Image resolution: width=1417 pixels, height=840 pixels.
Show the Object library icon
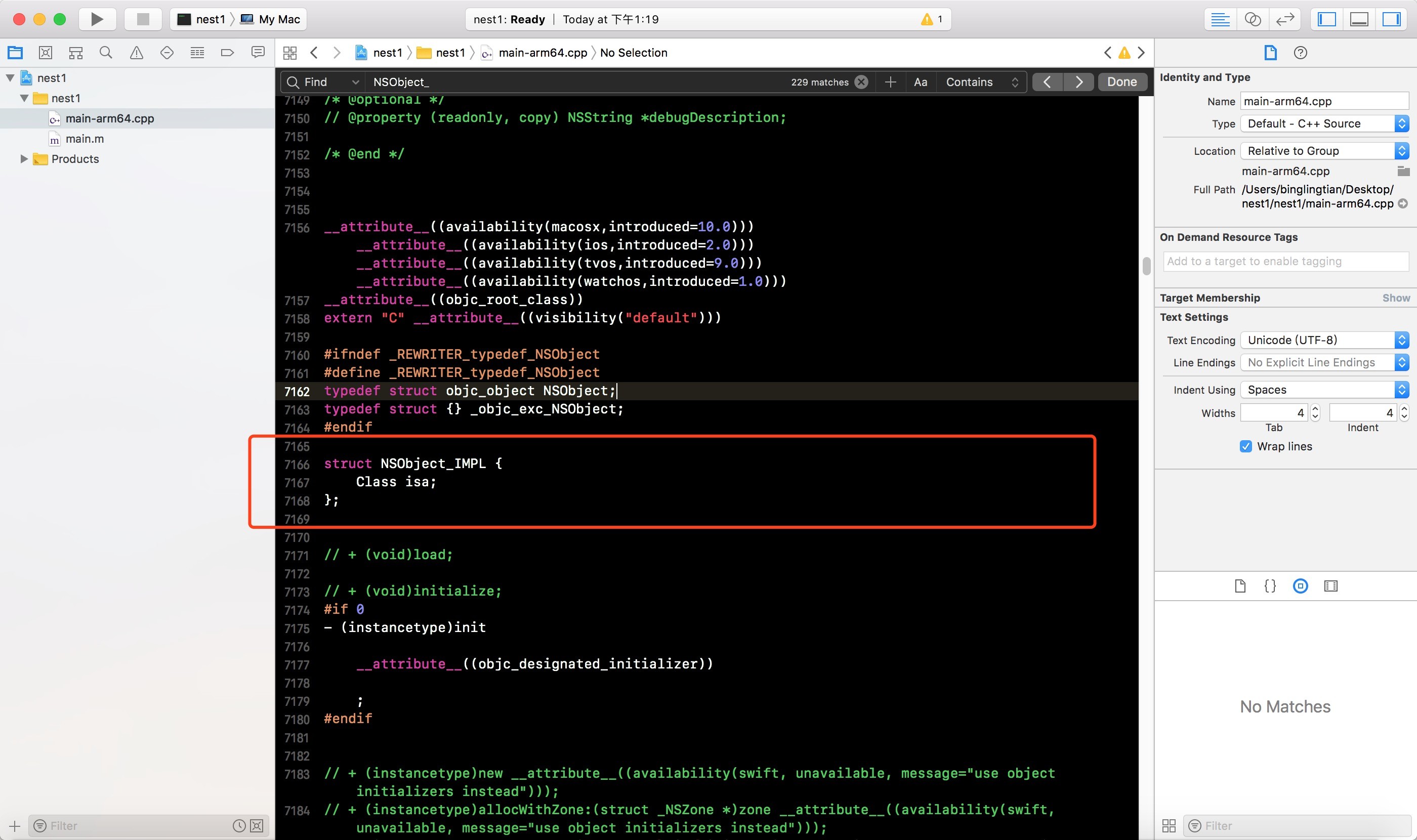pos(1301,586)
